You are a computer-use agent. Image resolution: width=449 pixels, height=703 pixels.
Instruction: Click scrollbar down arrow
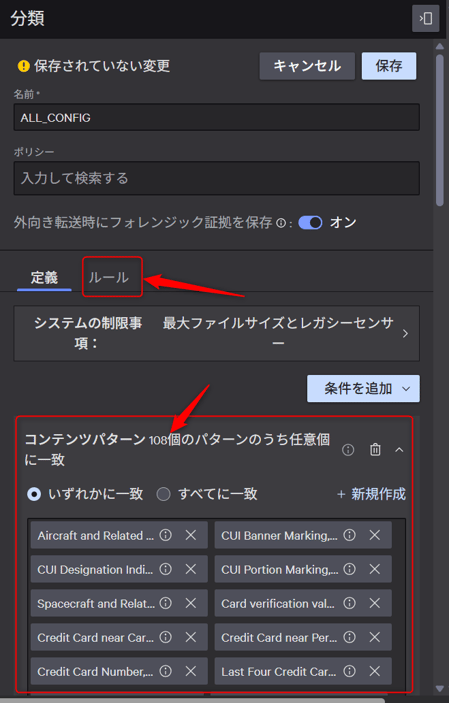(440, 688)
